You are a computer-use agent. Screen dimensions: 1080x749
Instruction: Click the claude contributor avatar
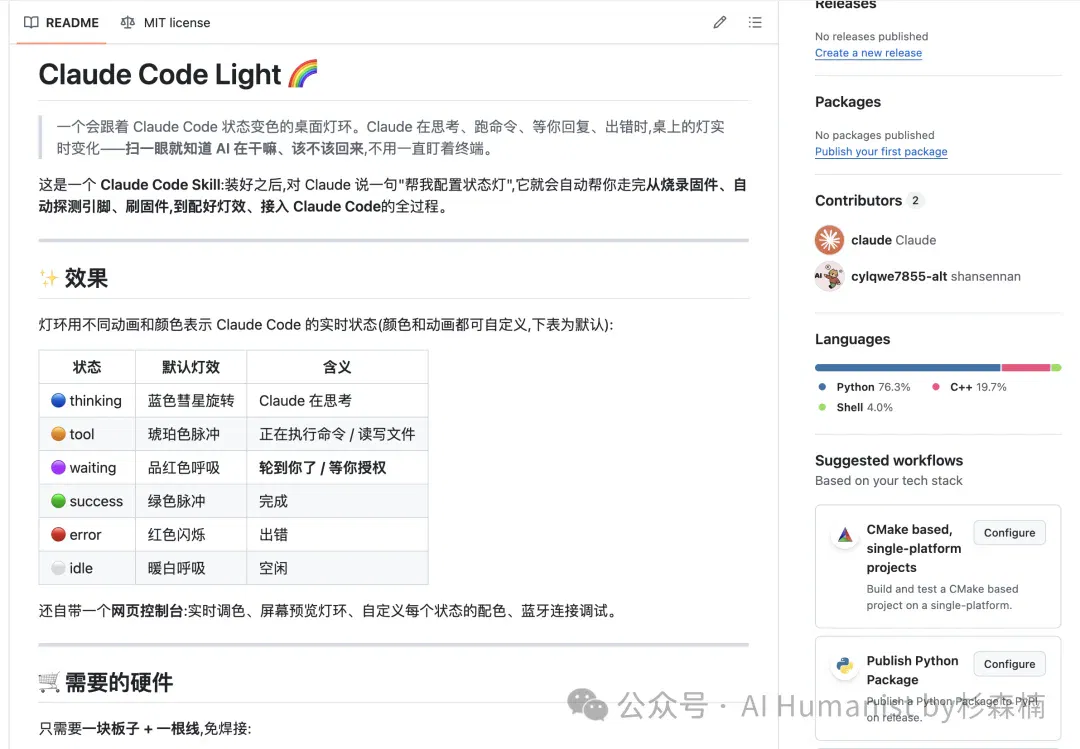(829, 240)
